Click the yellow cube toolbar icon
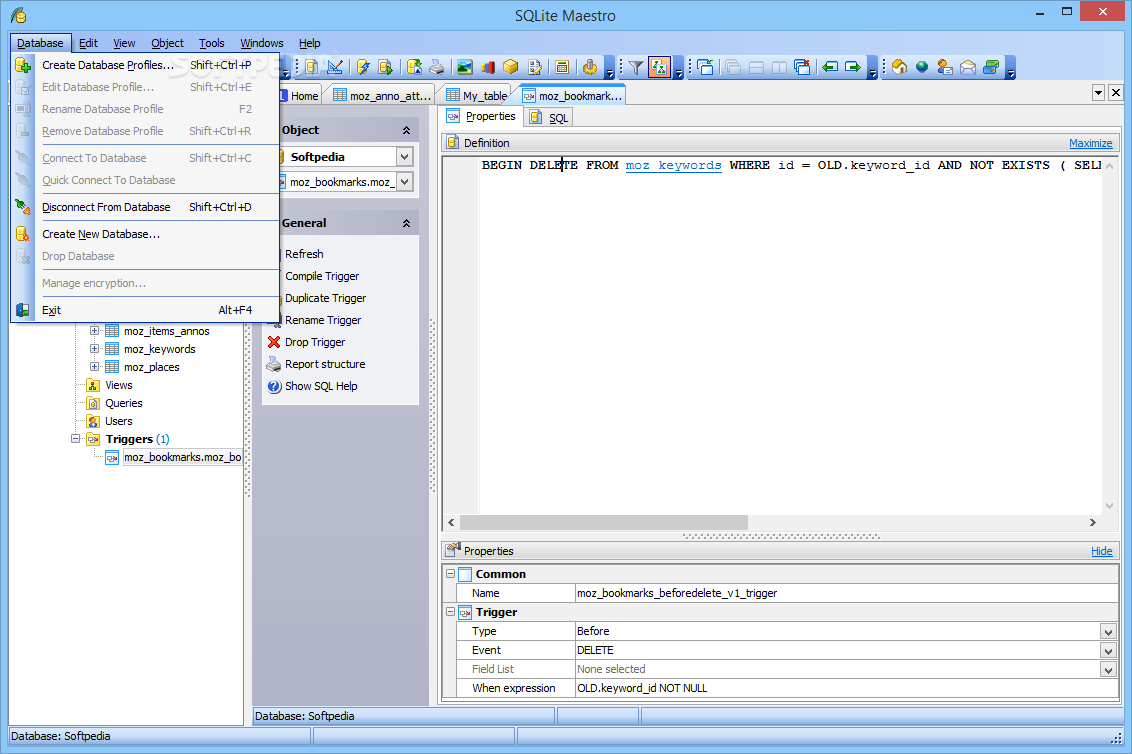The image size is (1132, 754). coord(511,67)
